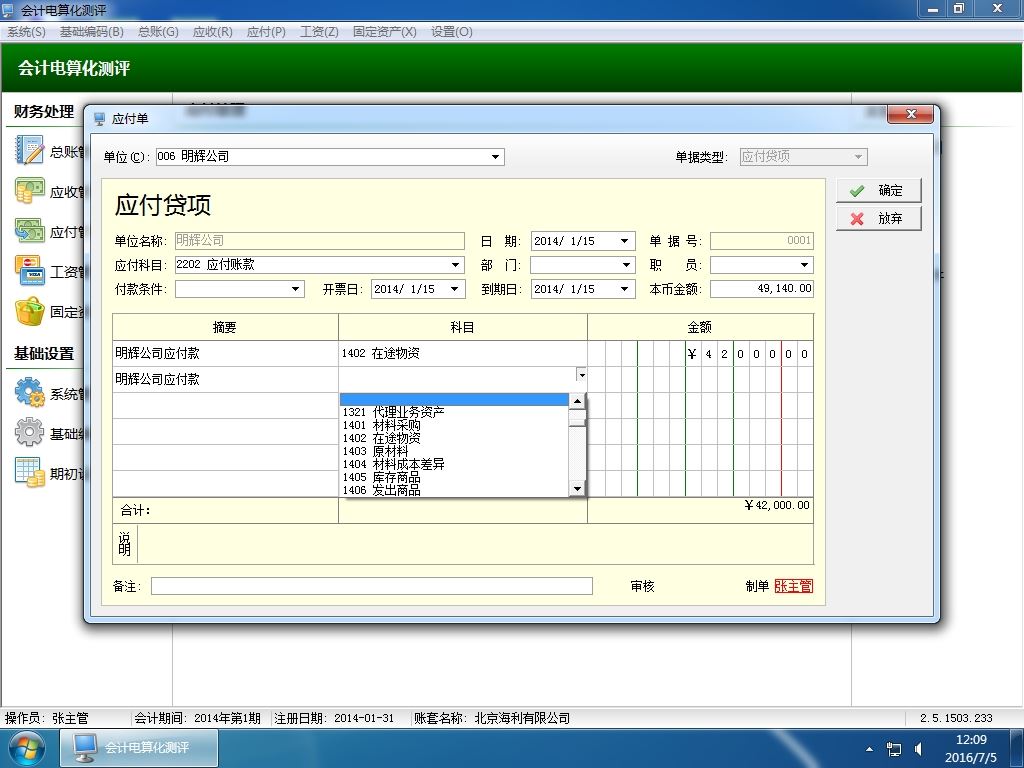Expand the 单位 company dropdown
Image resolution: width=1024 pixels, height=768 pixels.
tap(495, 157)
